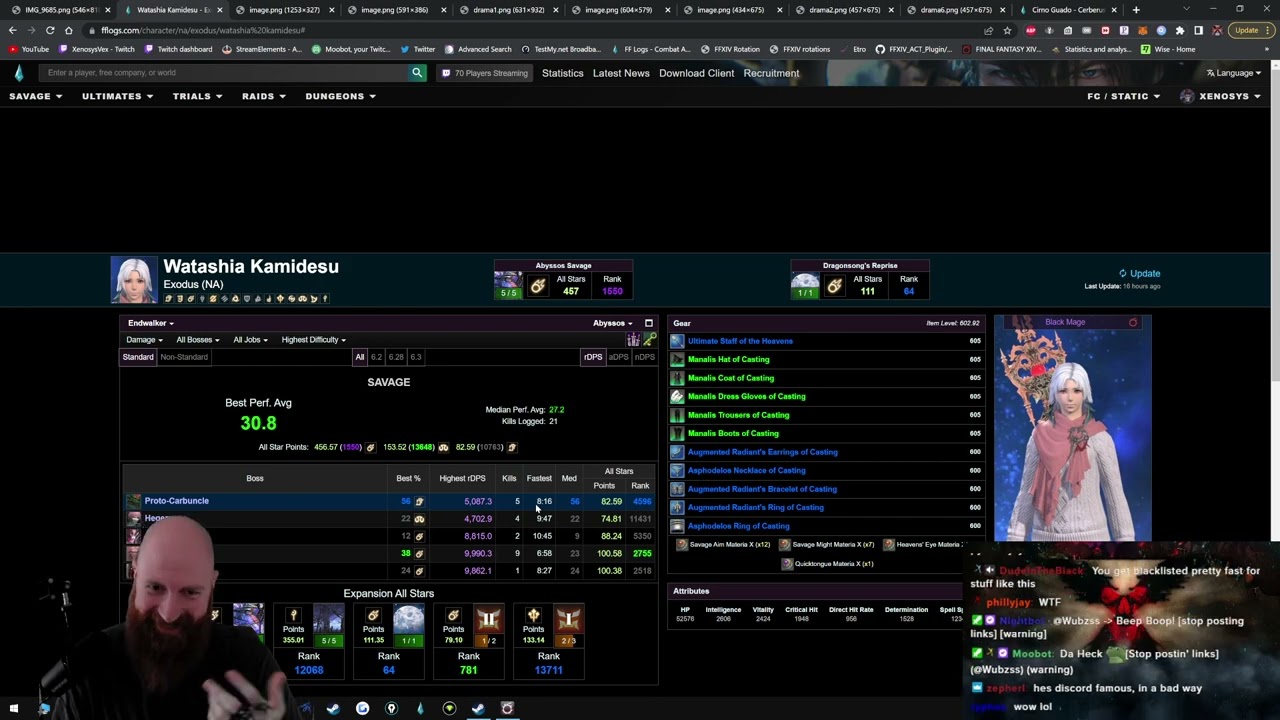Open Proto-Carbuncle boss rankings link
1280x720 pixels.
[x=176, y=501]
